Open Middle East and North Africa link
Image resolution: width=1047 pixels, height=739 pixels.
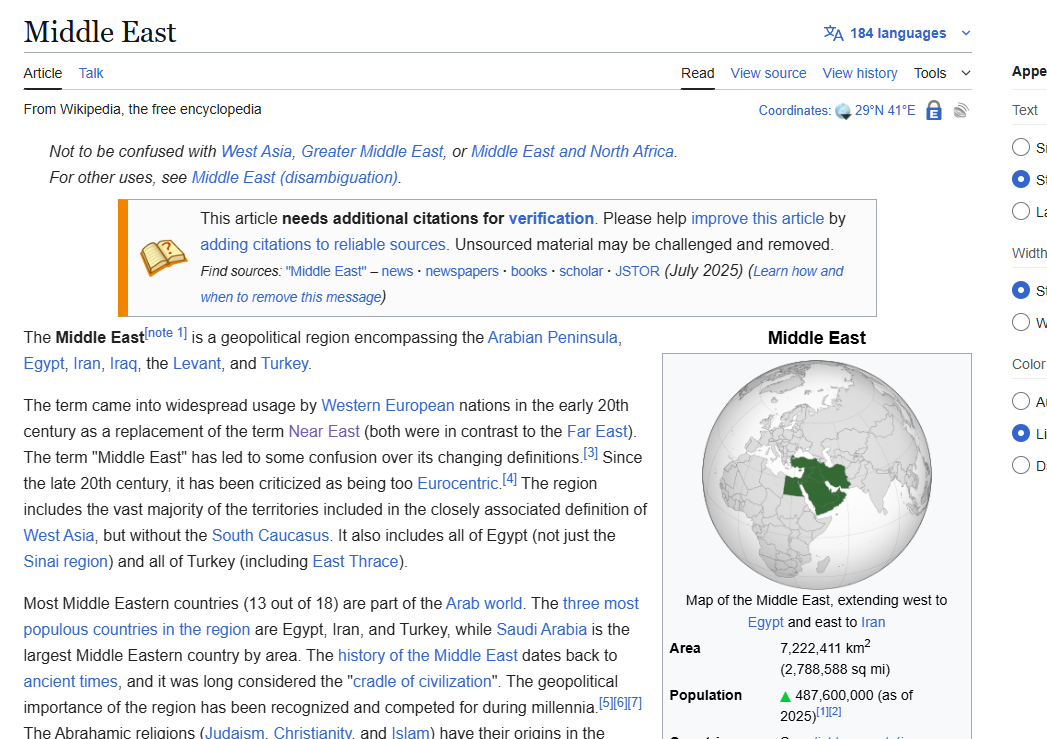pos(572,152)
